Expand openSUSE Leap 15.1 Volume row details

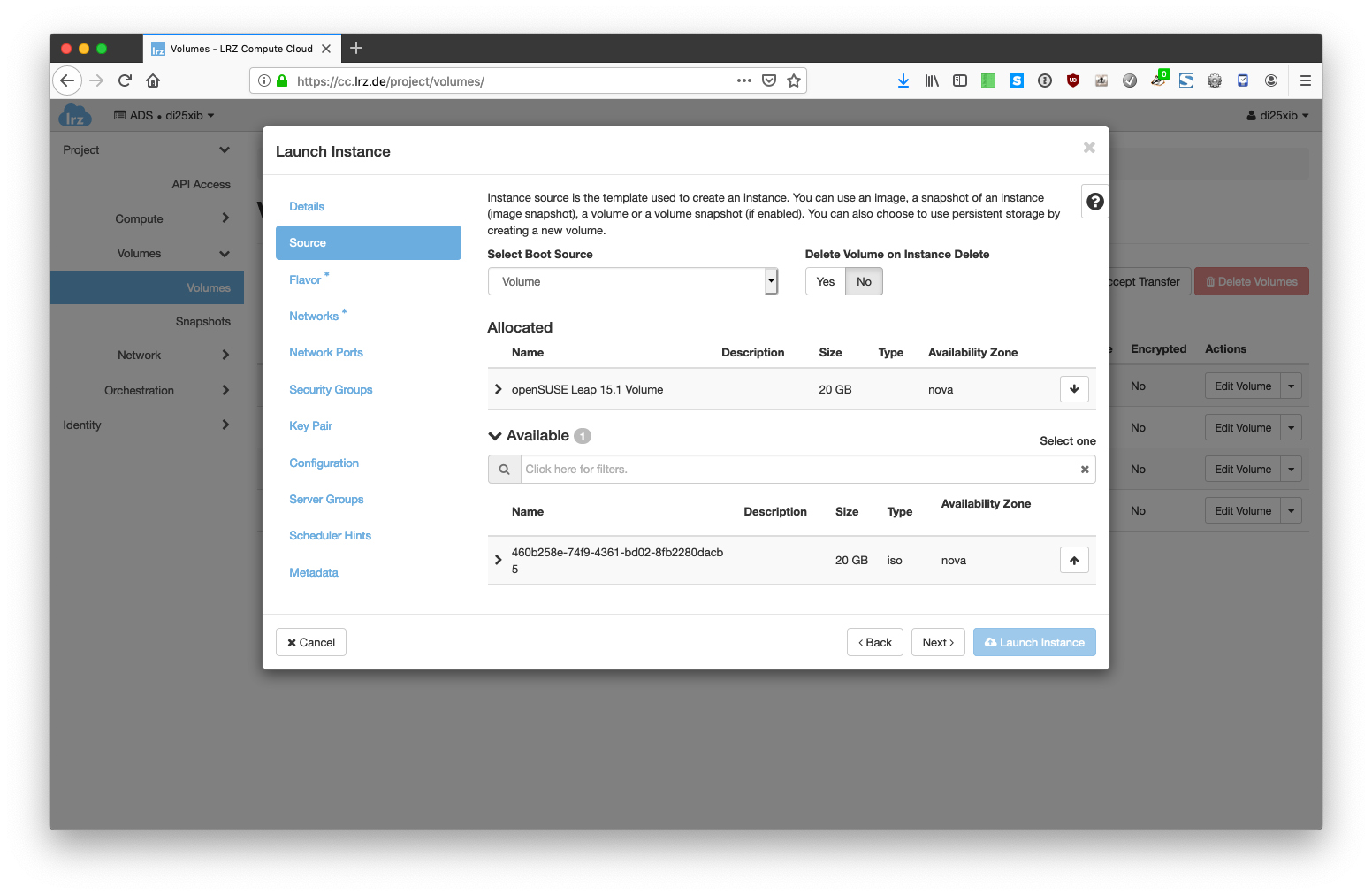pos(499,389)
